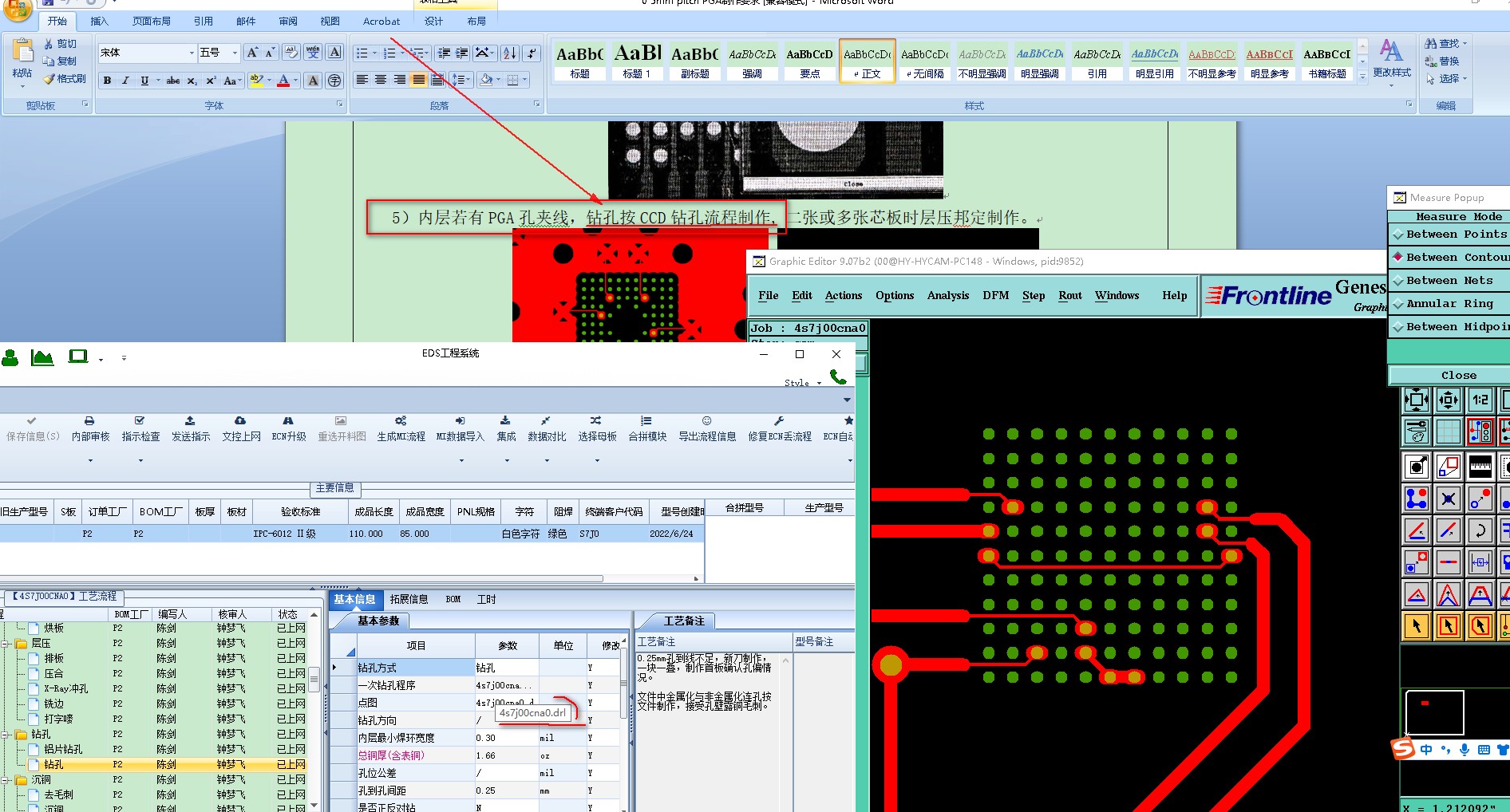The image size is (1510, 812).
Task: Switch to the 拓展信息 tab in EDS
Action: pos(409,600)
